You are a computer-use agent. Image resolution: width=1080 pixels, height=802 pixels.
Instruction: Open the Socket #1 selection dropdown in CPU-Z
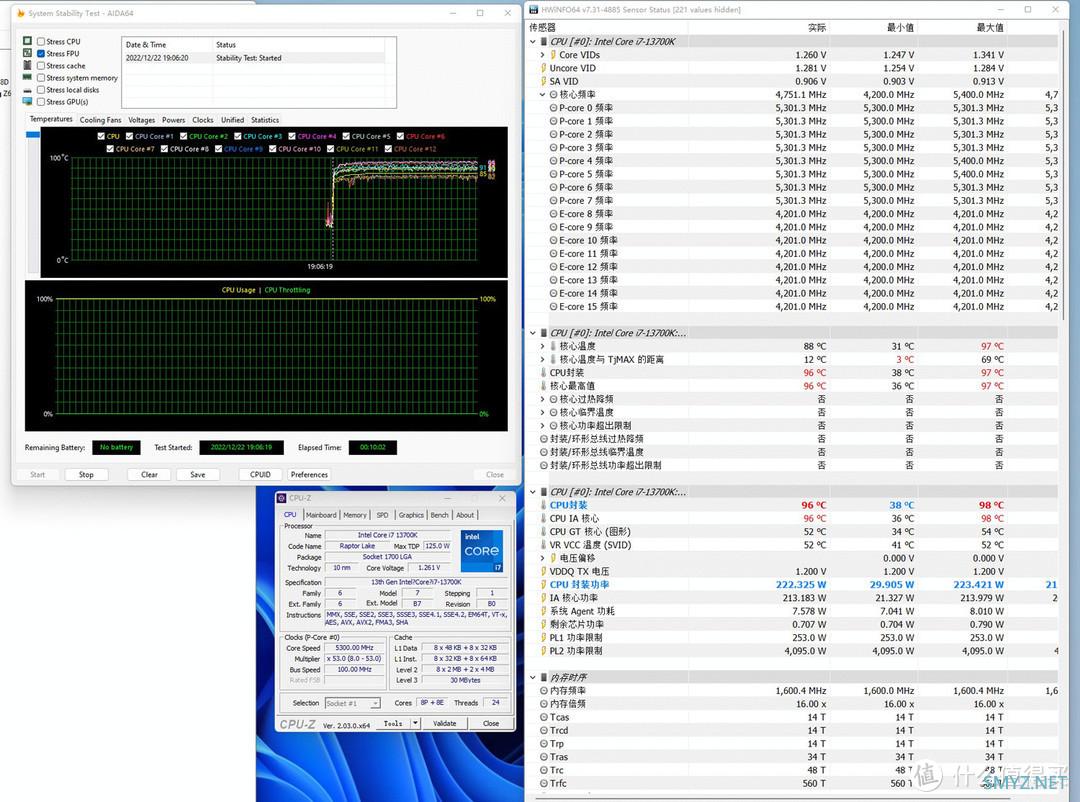pyautogui.click(x=375, y=703)
